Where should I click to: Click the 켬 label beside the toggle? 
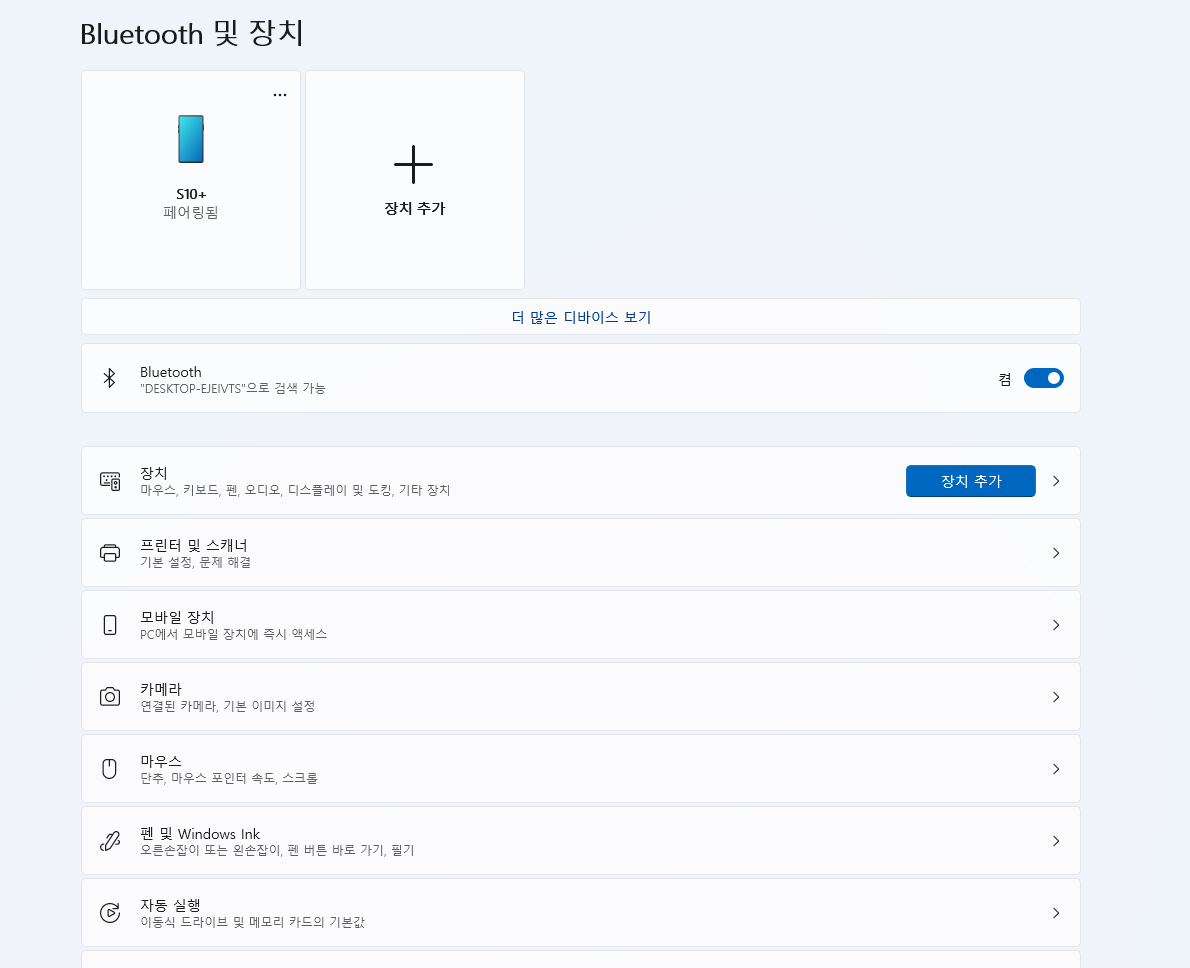click(x=1005, y=379)
